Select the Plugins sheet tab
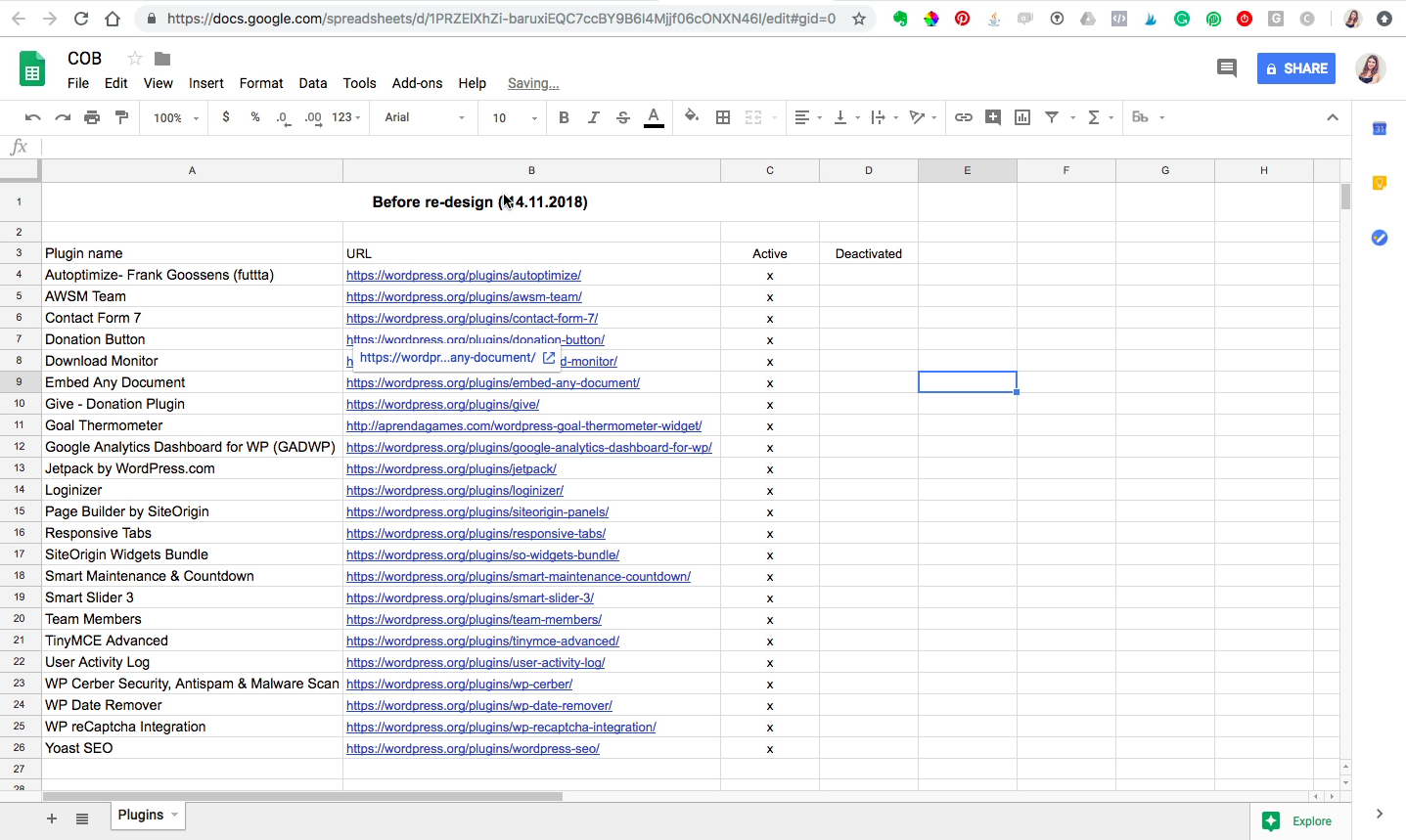 [x=149, y=816]
